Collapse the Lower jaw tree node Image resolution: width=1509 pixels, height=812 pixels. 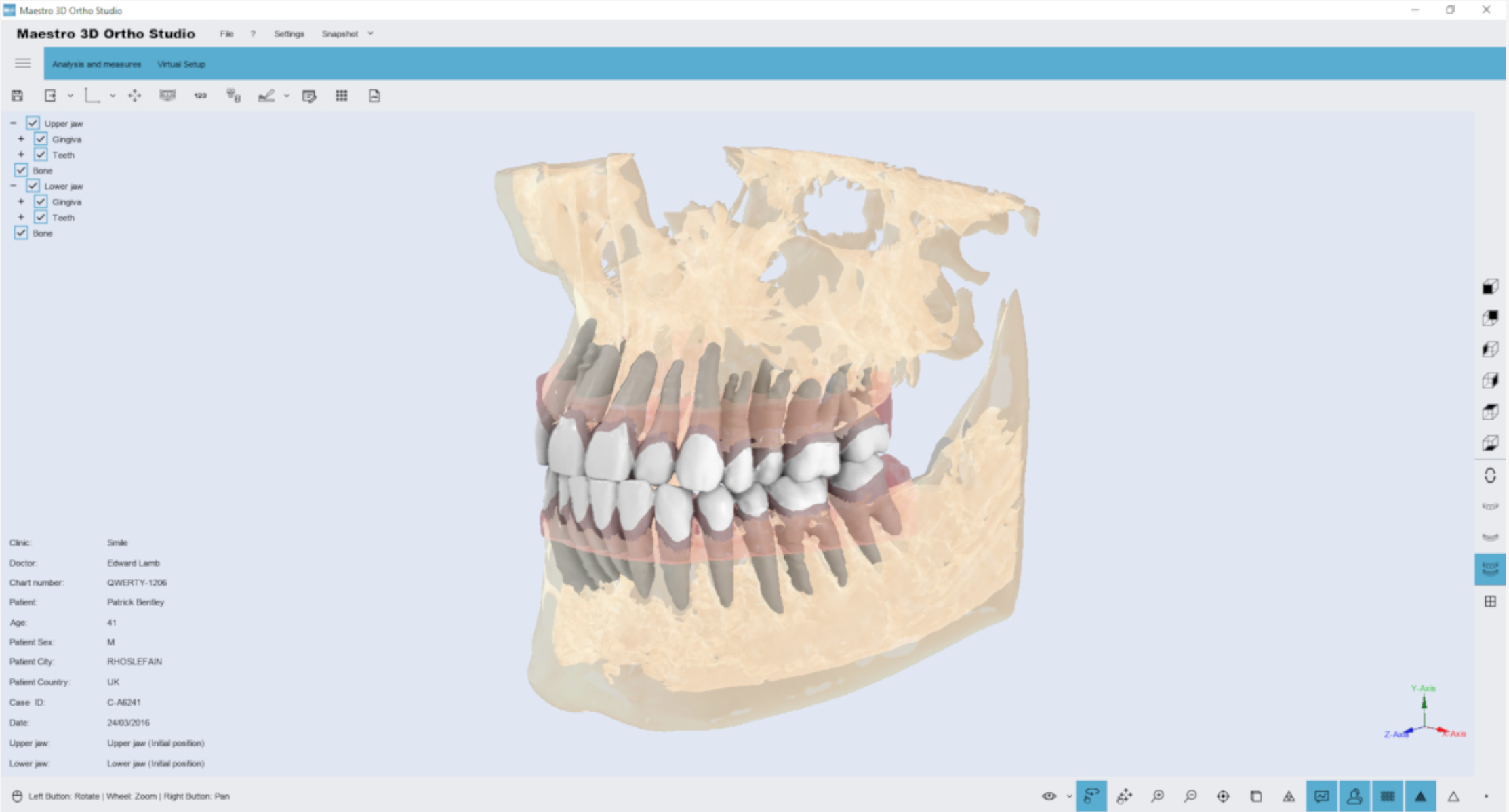[x=13, y=186]
